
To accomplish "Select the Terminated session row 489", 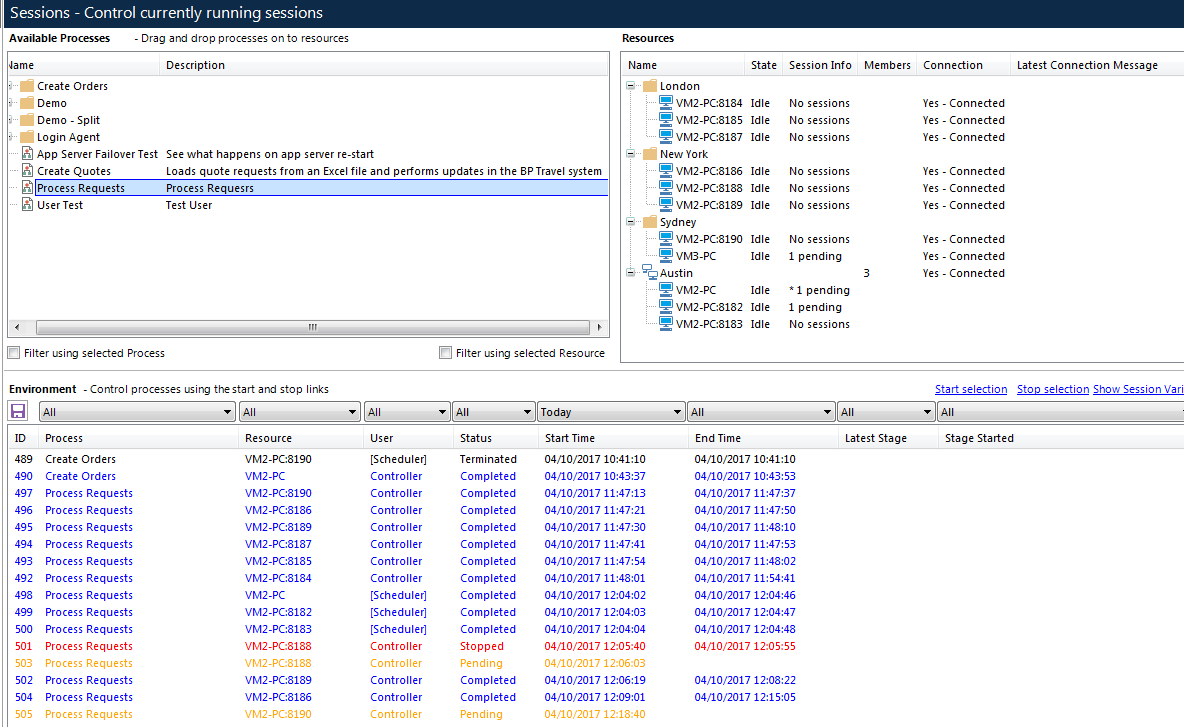I will [x=597, y=459].
